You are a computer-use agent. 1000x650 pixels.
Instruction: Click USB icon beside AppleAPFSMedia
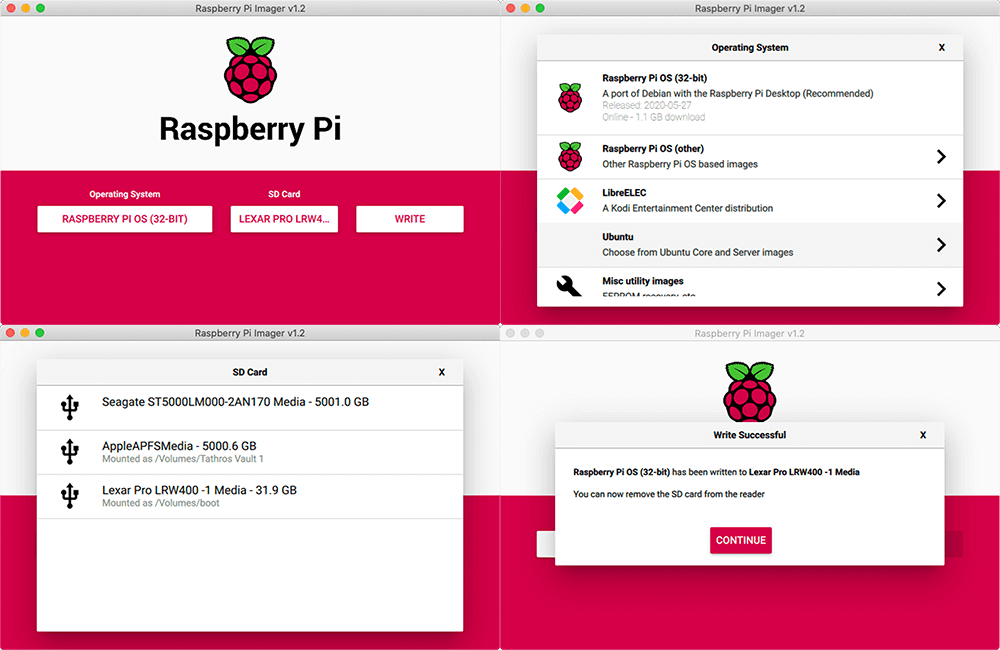70,451
